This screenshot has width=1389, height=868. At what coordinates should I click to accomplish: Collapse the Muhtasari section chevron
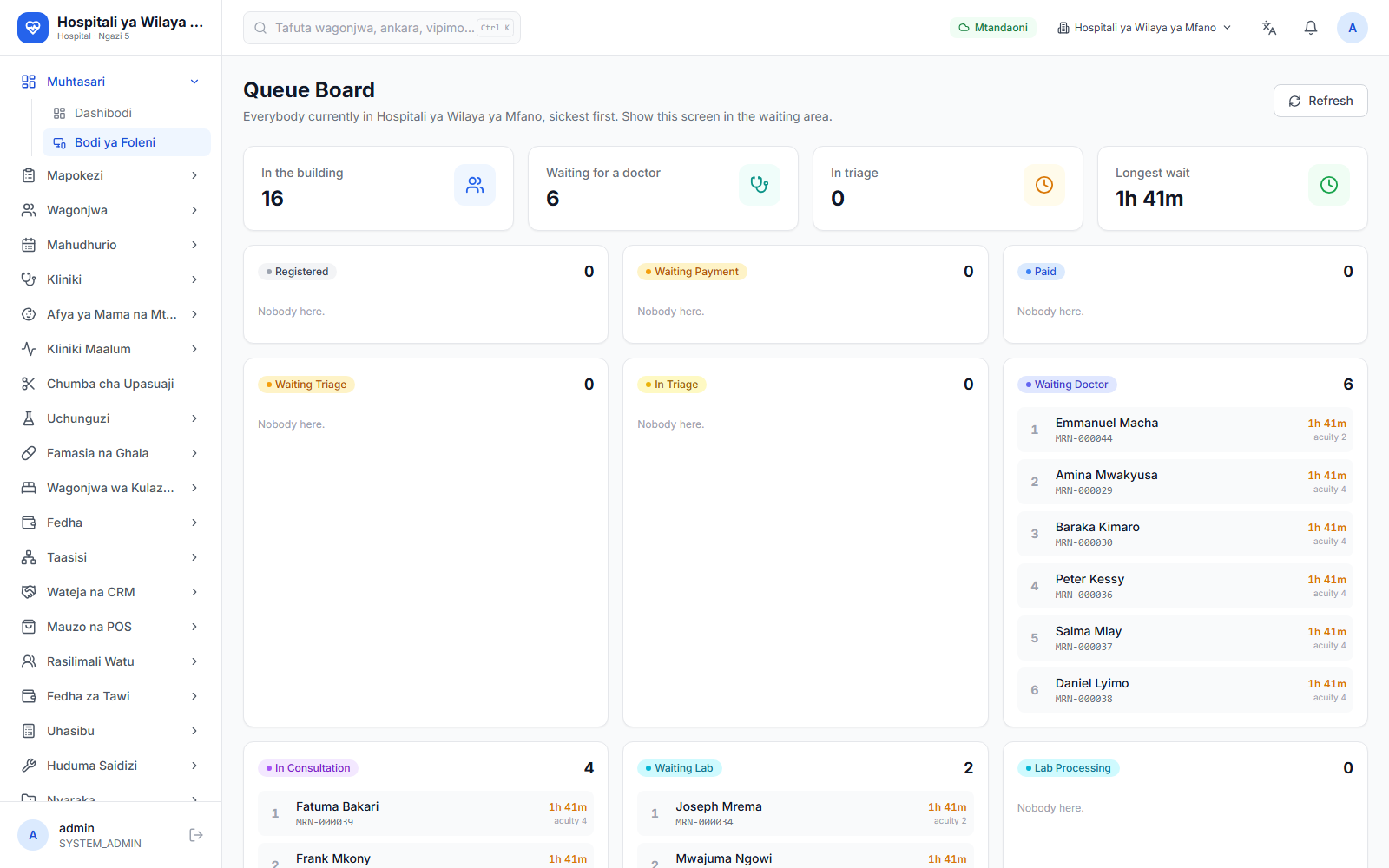click(x=194, y=82)
